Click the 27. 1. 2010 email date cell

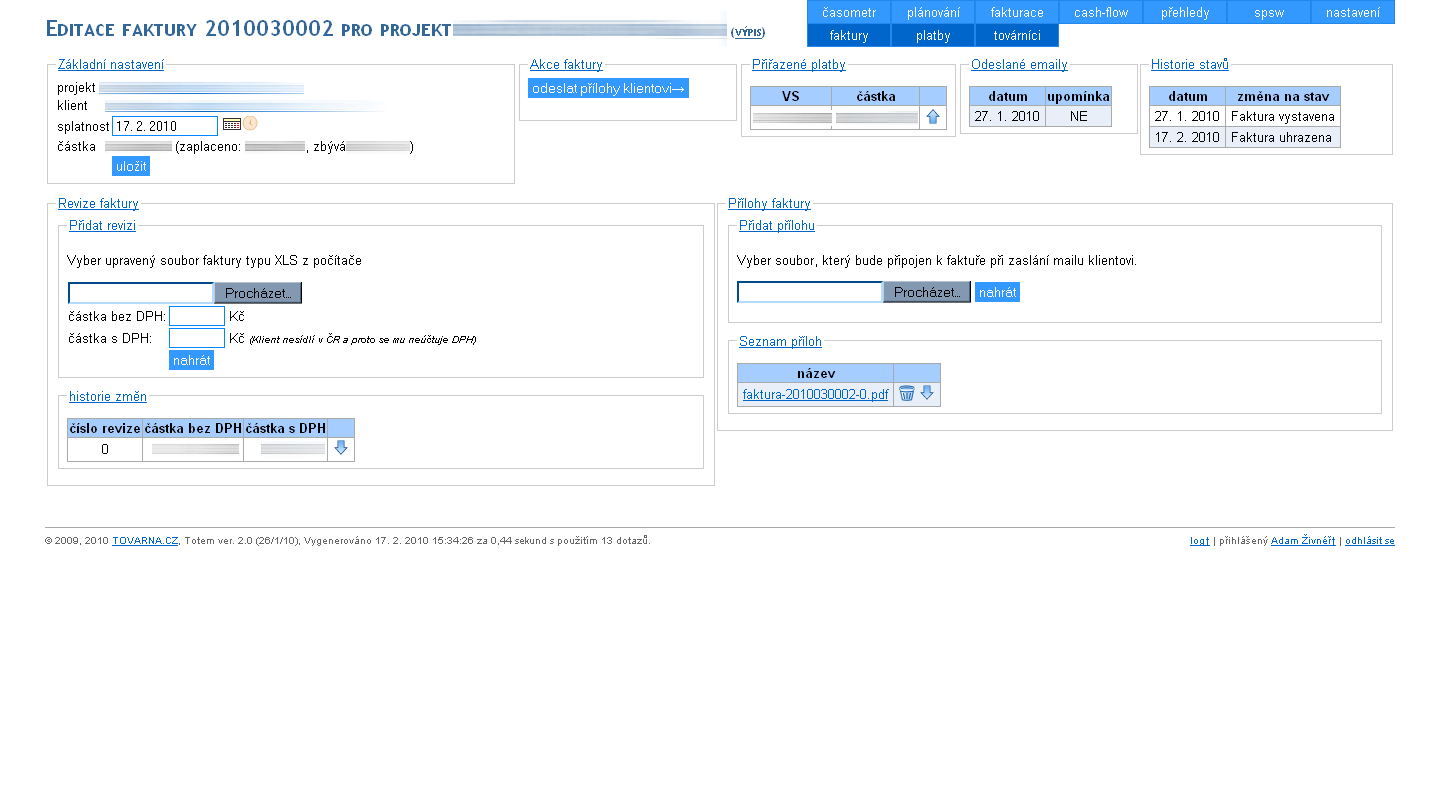pyautogui.click(x=1007, y=117)
